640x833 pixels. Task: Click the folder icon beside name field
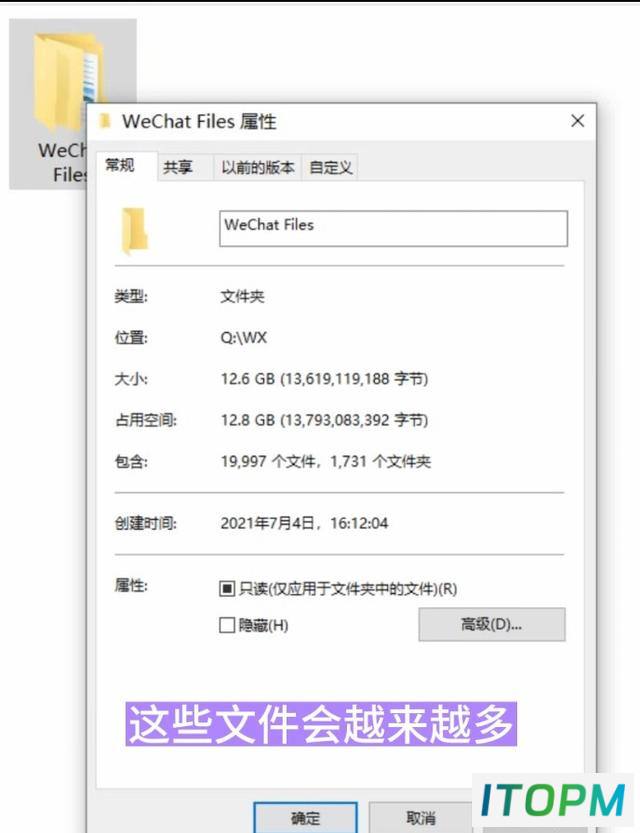coord(134,231)
